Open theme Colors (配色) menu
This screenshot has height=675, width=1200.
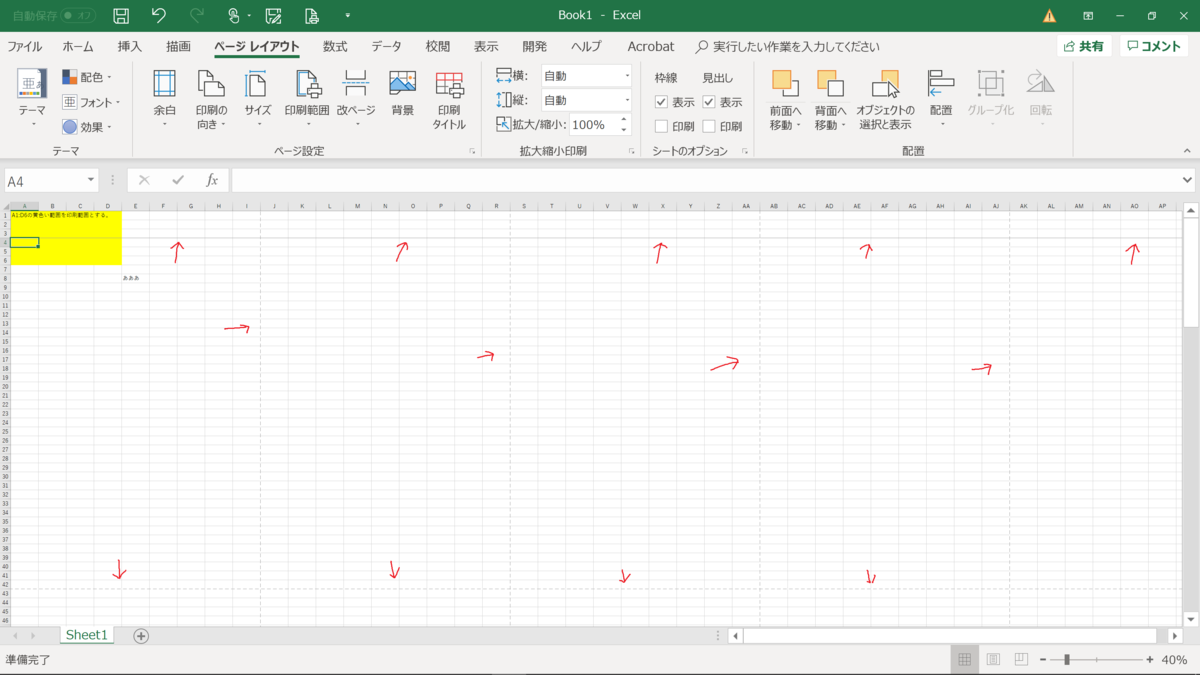pyautogui.click(x=87, y=77)
